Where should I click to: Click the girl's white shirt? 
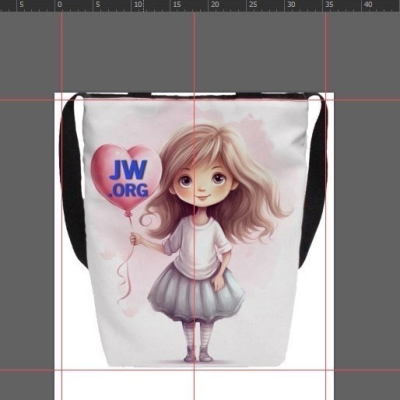click(x=199, y=247)
